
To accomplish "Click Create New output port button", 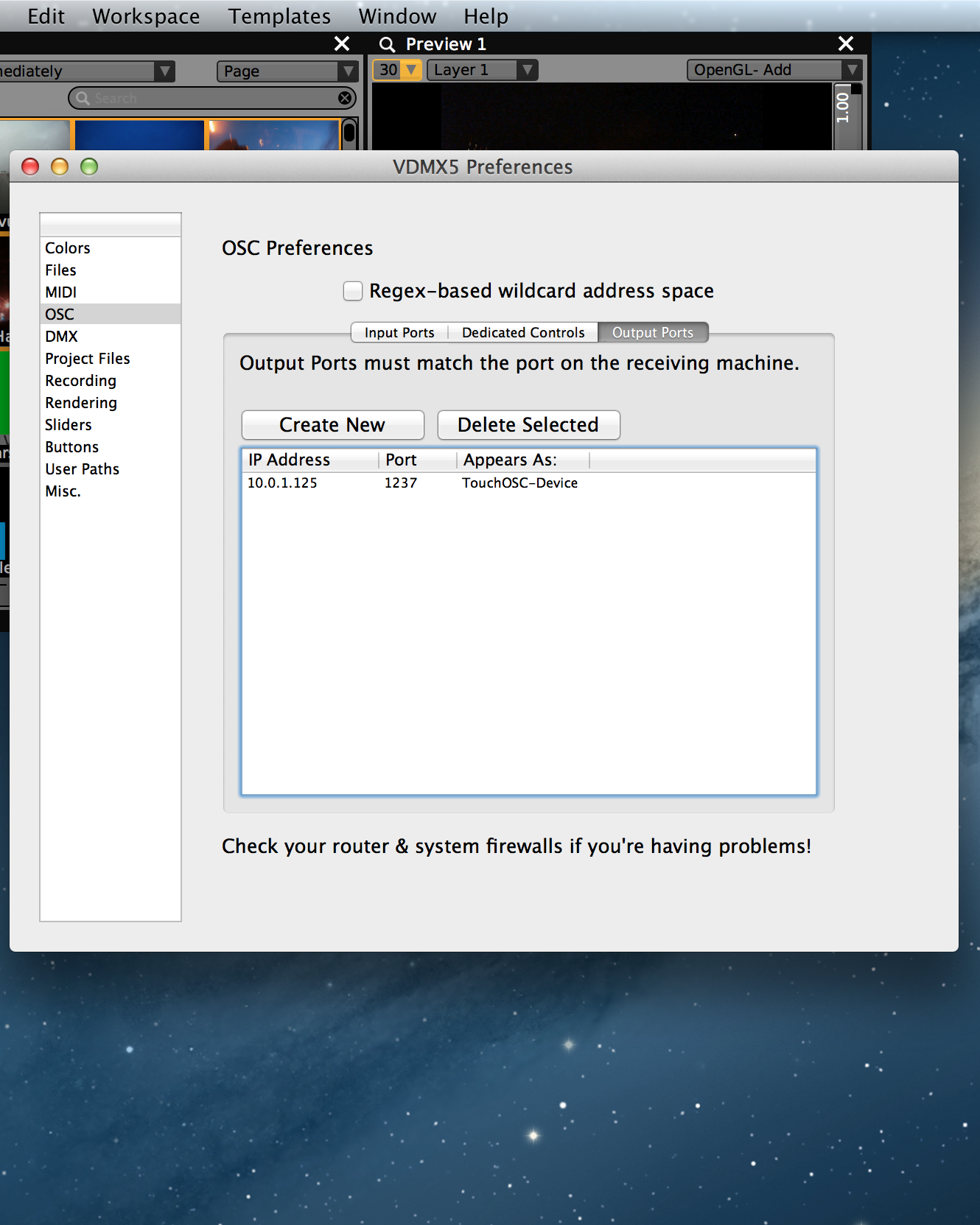I will tap(333, 425).
